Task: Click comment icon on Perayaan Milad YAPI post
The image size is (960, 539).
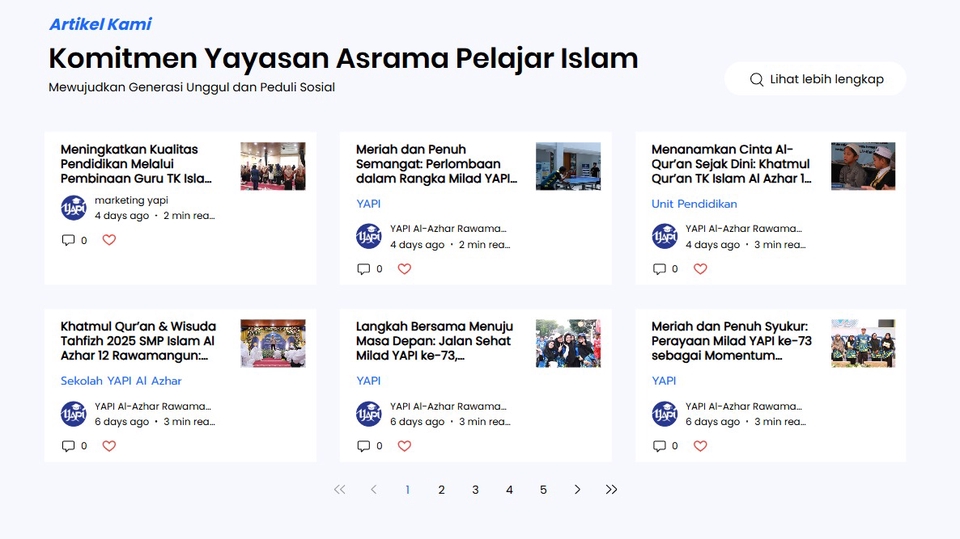Action: pyautogui.click(x=659, y=446)
